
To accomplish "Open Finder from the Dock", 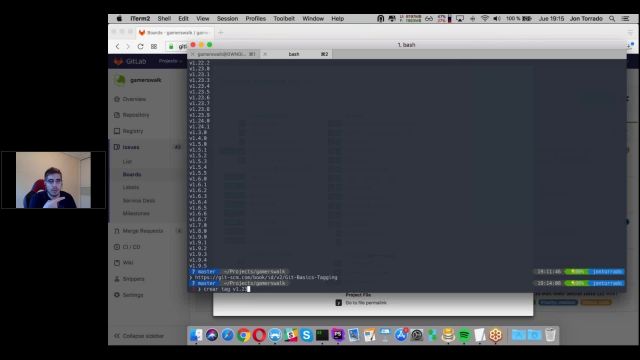I will point(196,335).
